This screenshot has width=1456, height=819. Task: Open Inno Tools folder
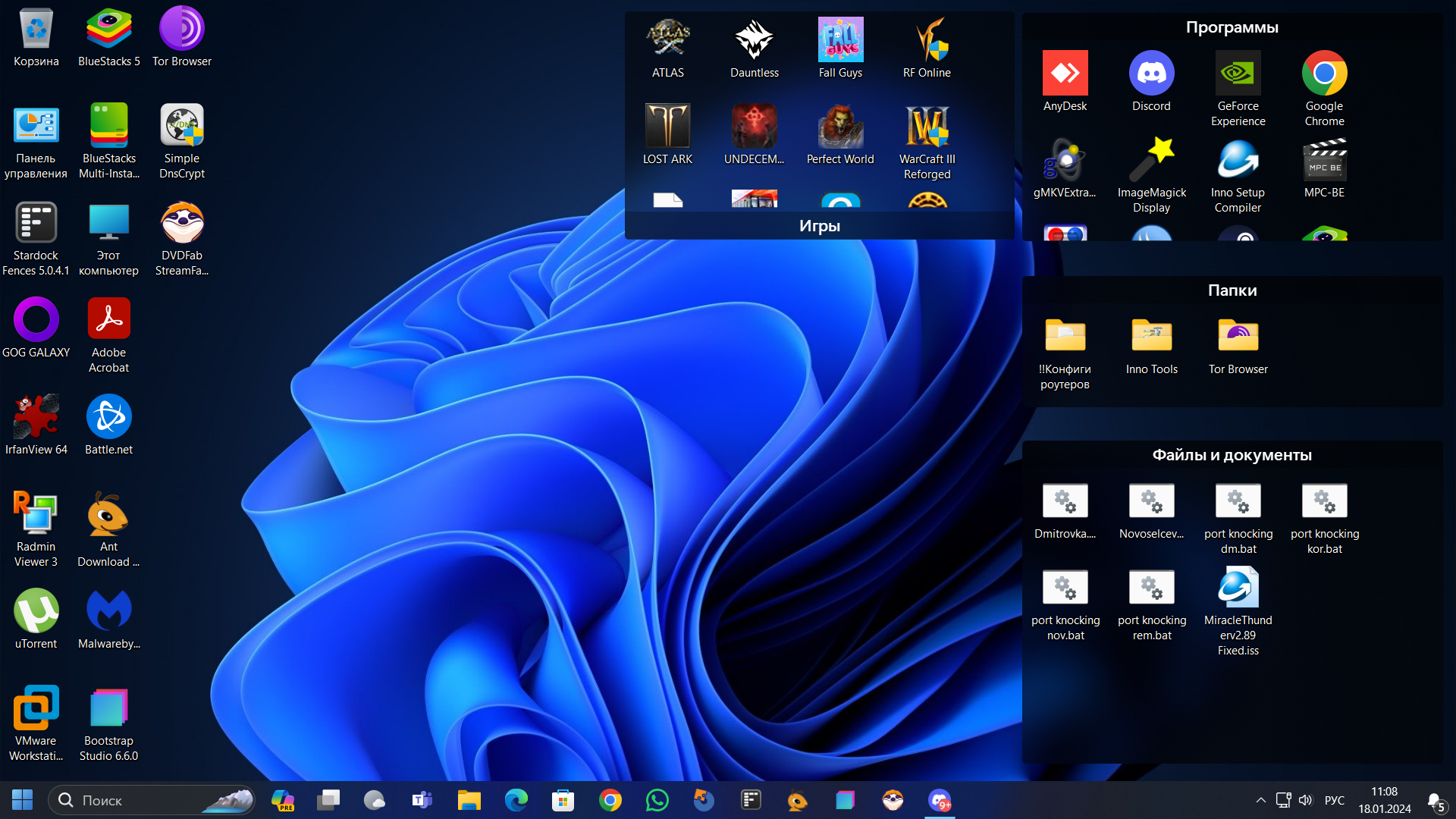pyautogui.click(x=1151, y=337)
